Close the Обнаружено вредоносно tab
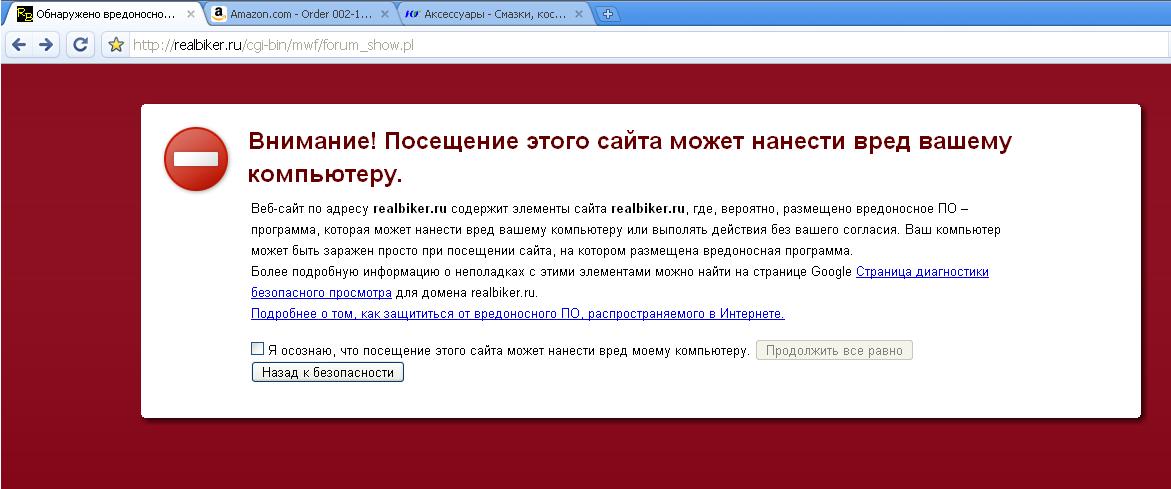The height and width of the screenshot is (489, 1171). click(191, 14)
